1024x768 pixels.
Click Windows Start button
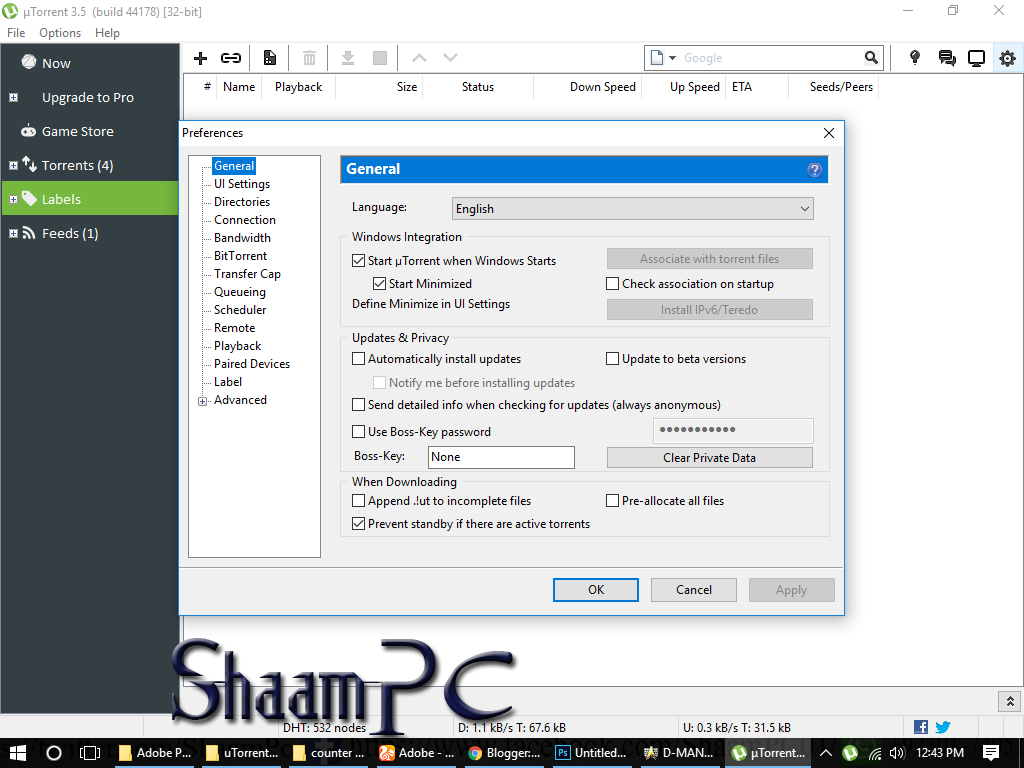tap(18, 753)
